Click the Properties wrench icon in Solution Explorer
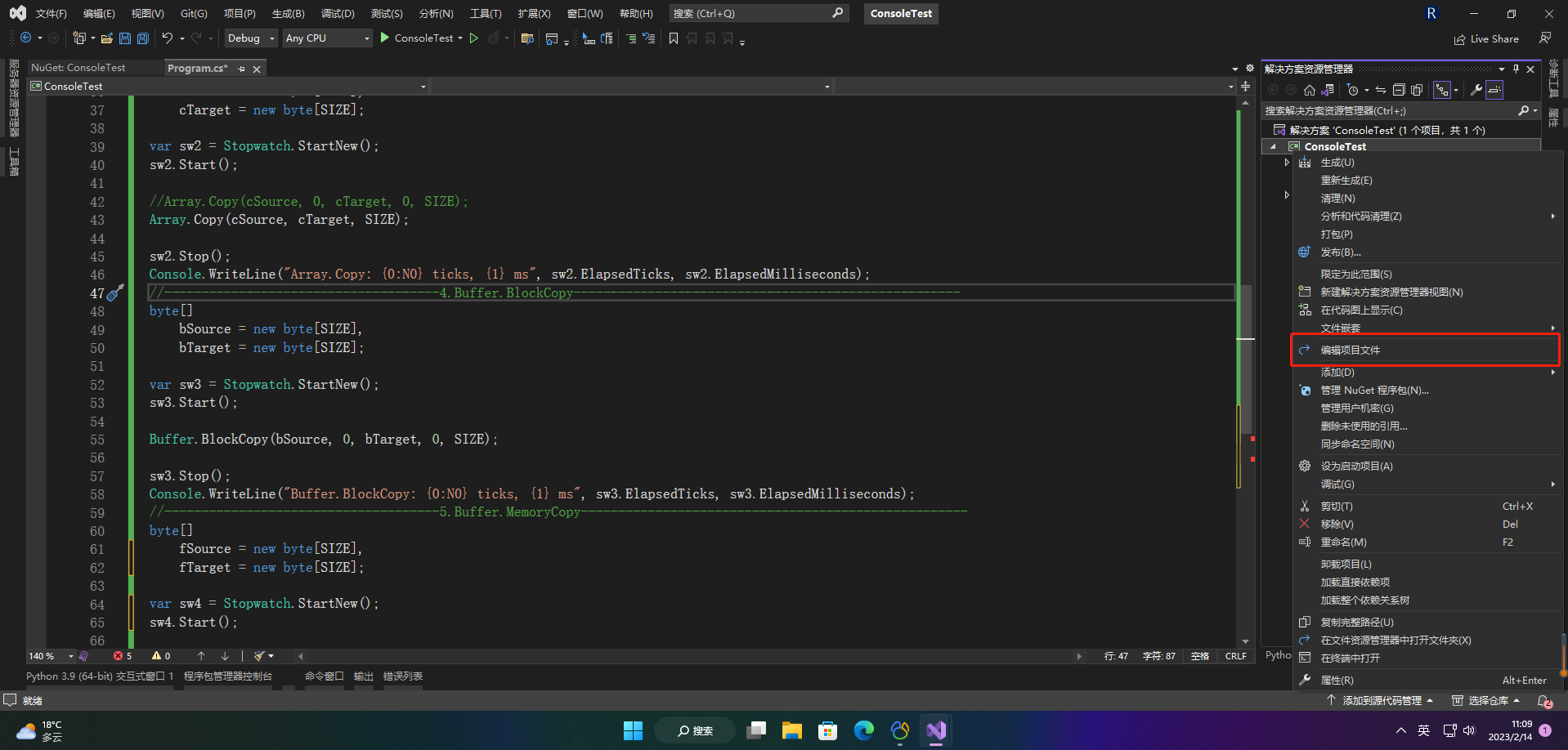 (x=1476, y=90)
